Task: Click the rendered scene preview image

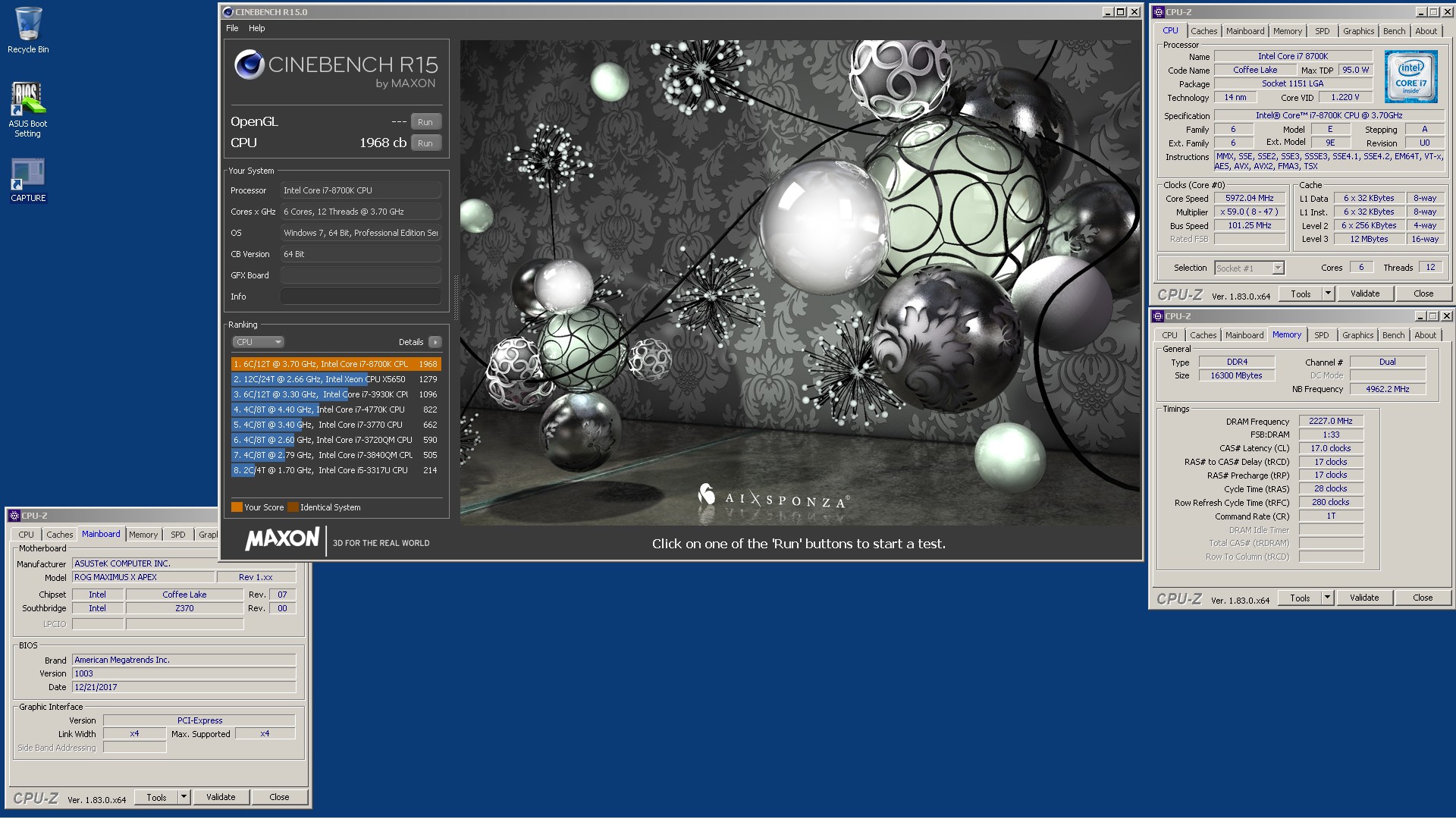Action: coord(800,282)
